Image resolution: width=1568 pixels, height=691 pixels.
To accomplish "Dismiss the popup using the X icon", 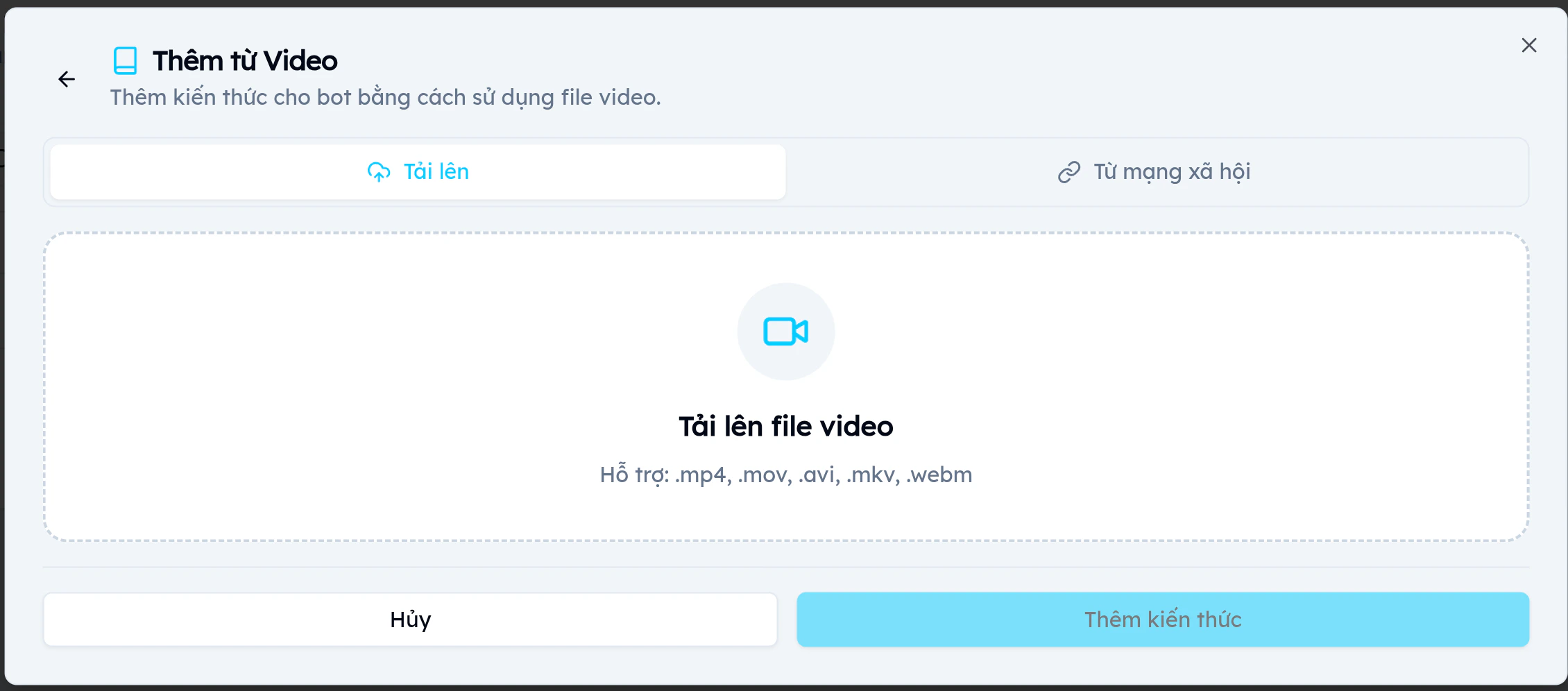I will 1529,44.
